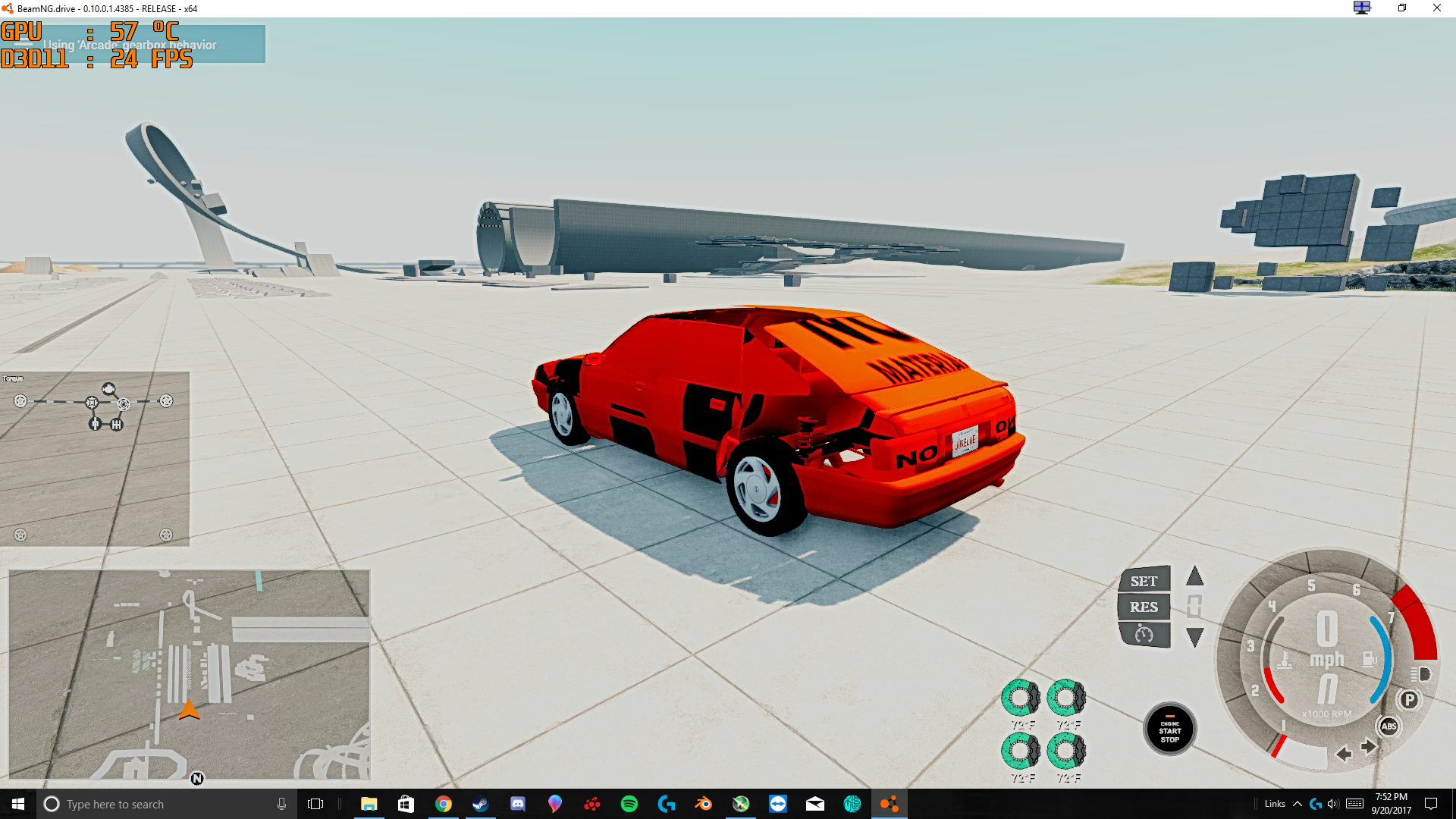This screenshot has width=1456, height=819.
Task: Click the top-left brake thermal disc
Action: click(x=1021, y=697)
